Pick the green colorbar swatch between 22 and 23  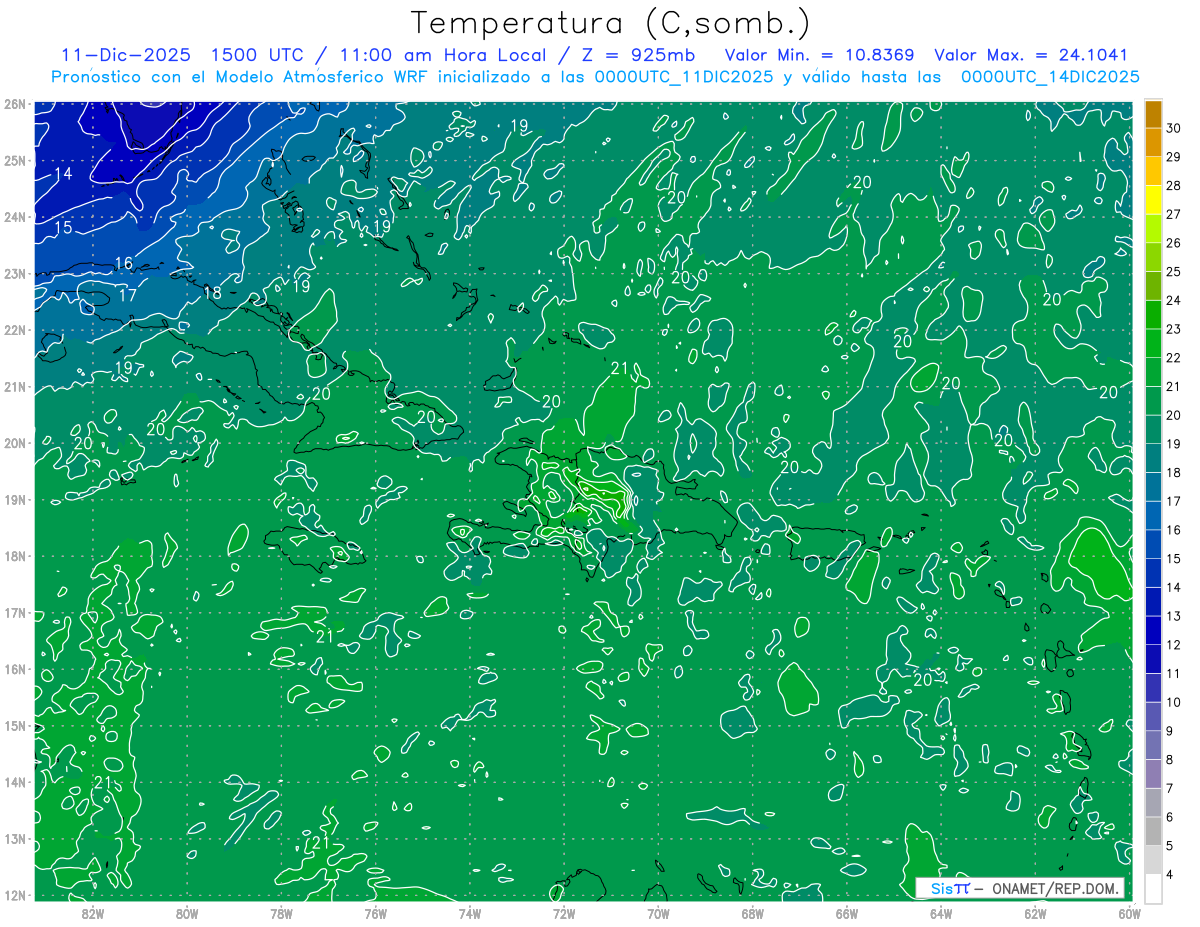[1154, 343]
